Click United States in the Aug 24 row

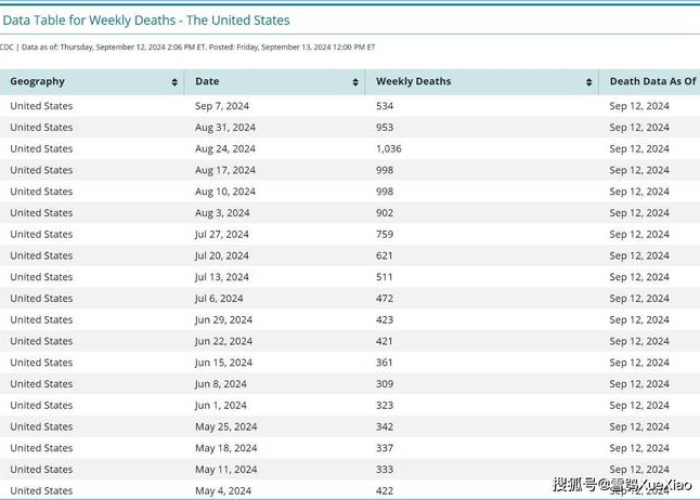[x=42, y=149]
